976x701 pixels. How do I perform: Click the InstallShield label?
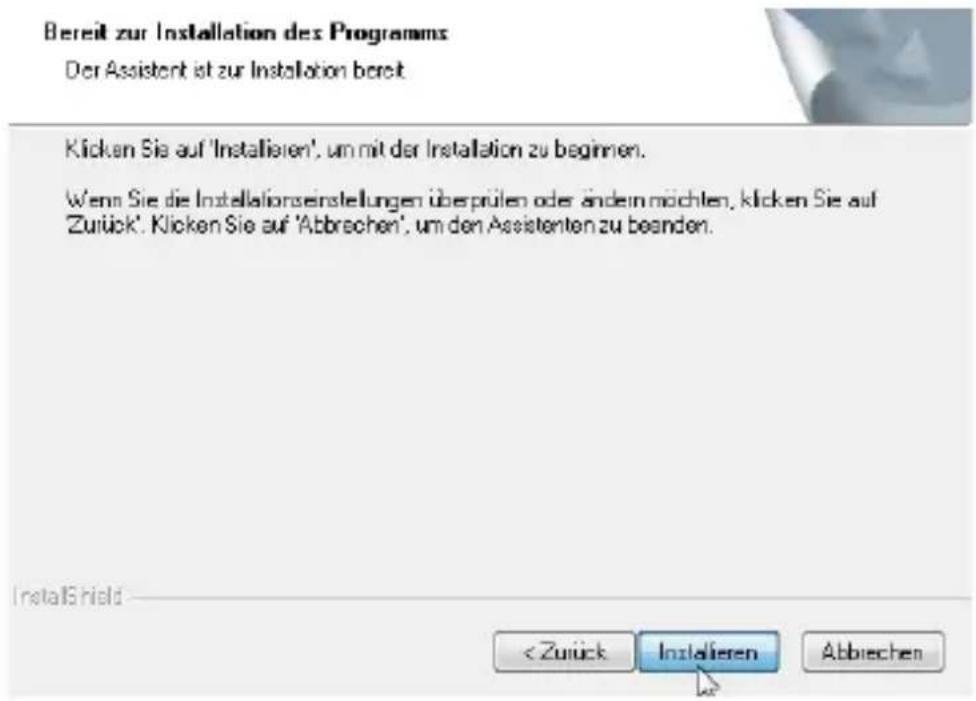coord(67,596)
